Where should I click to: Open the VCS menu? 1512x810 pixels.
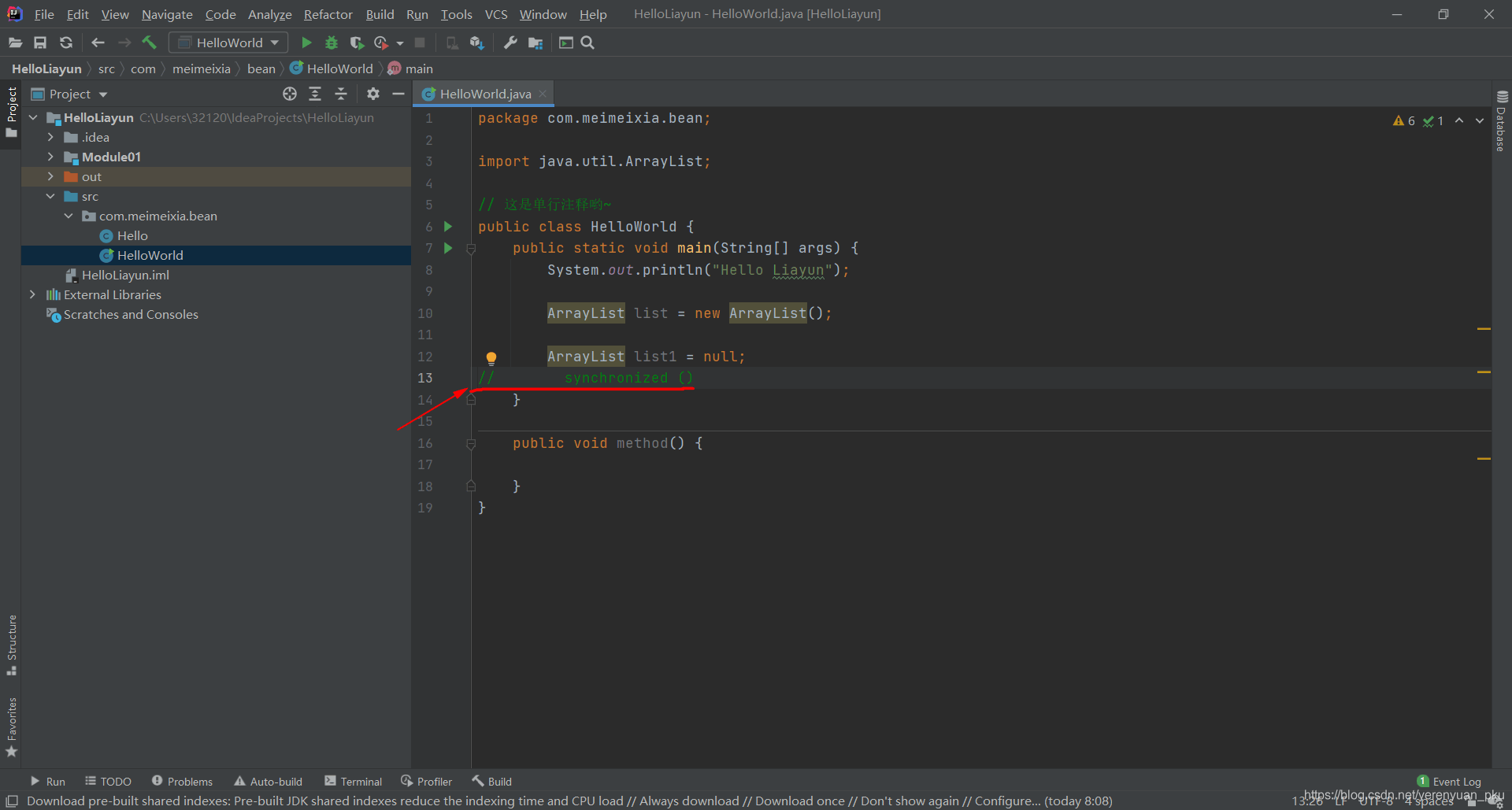[496, 14]
